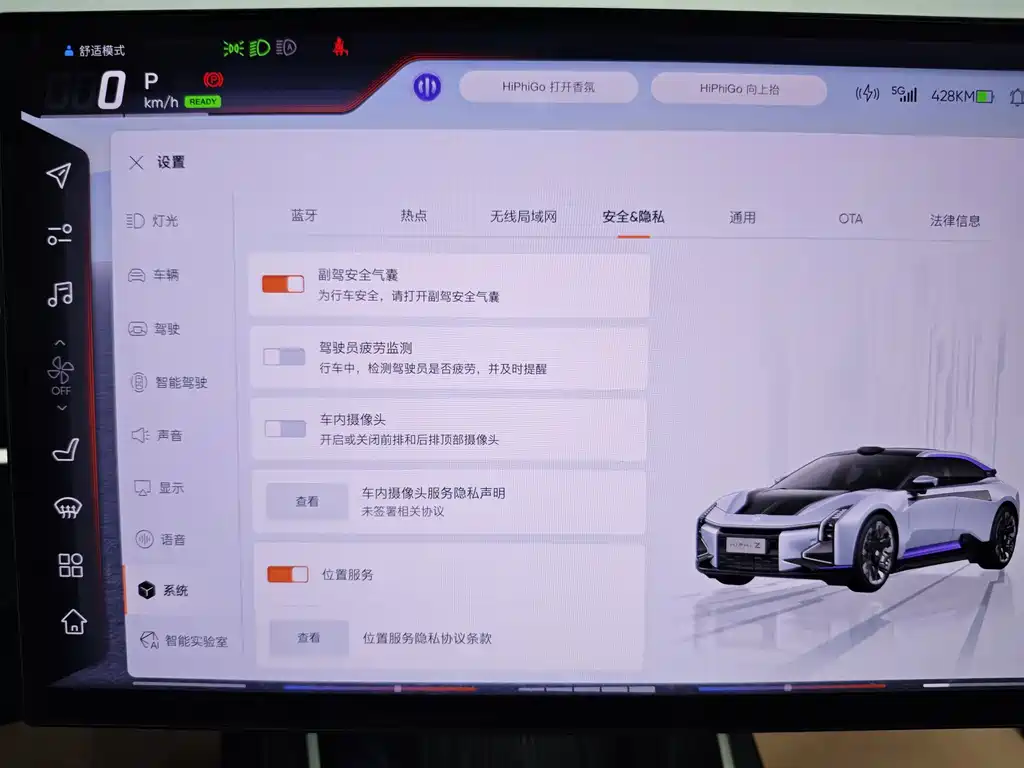This screenshot has height=768, width=1024.
Task: Open quick controls sliders icon
Action: (x=59, y=234)
